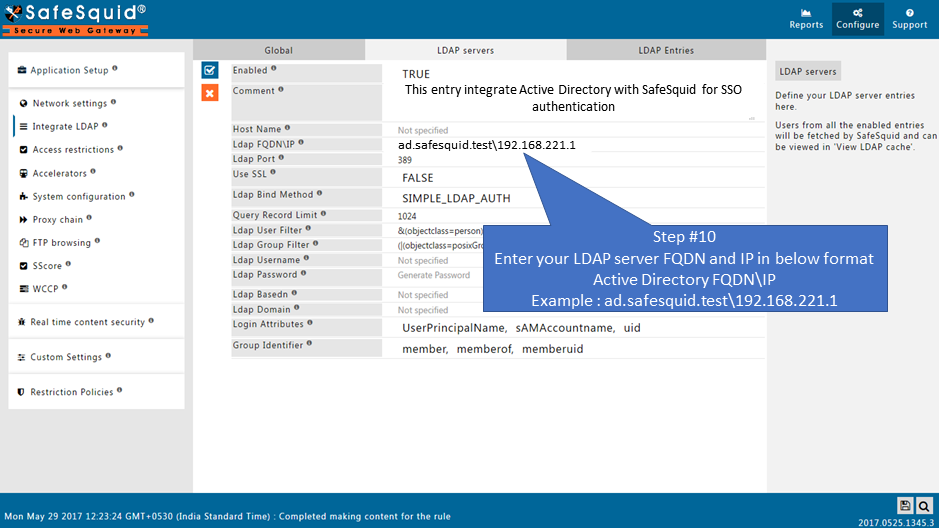Click the WCCP icon

tap(23, 289)
